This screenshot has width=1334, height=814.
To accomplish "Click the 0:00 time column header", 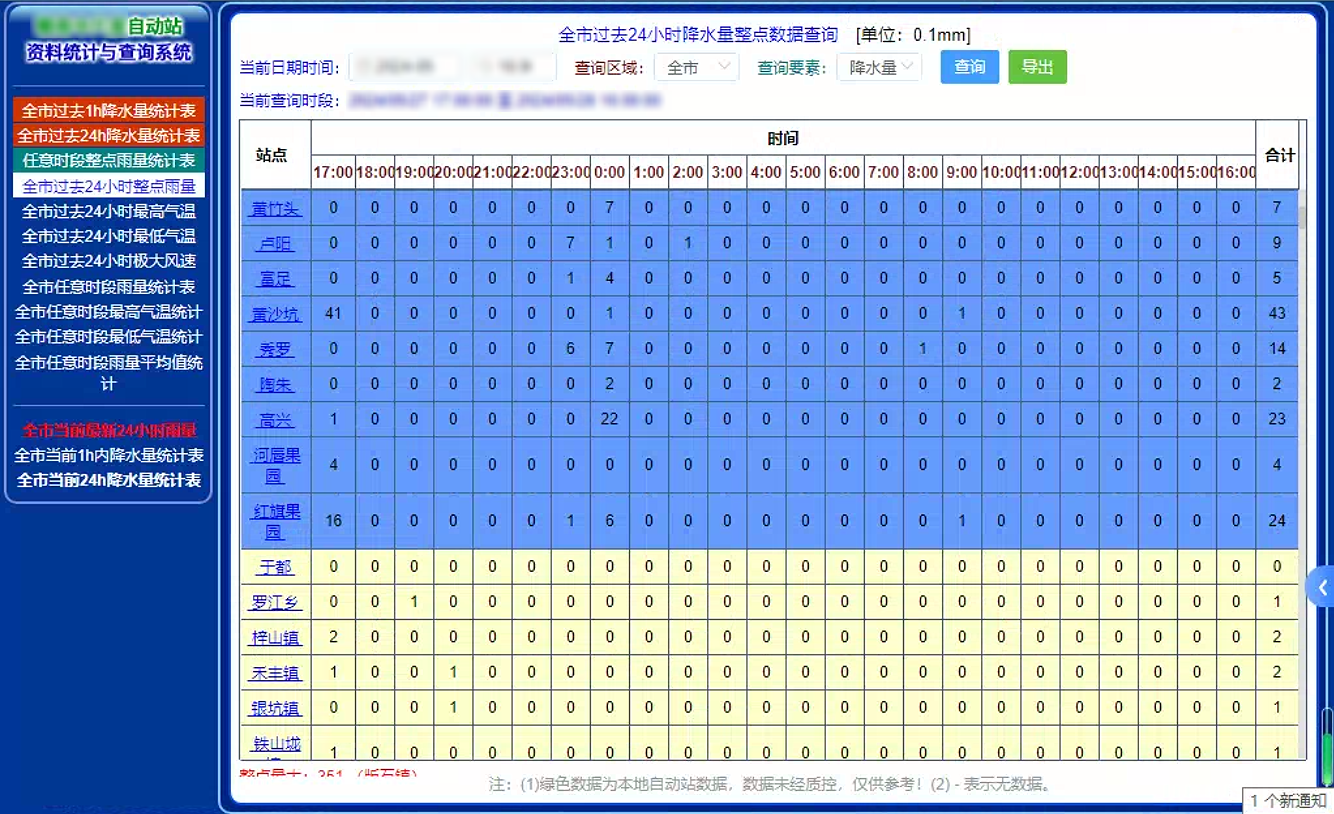I will [609, 172].
